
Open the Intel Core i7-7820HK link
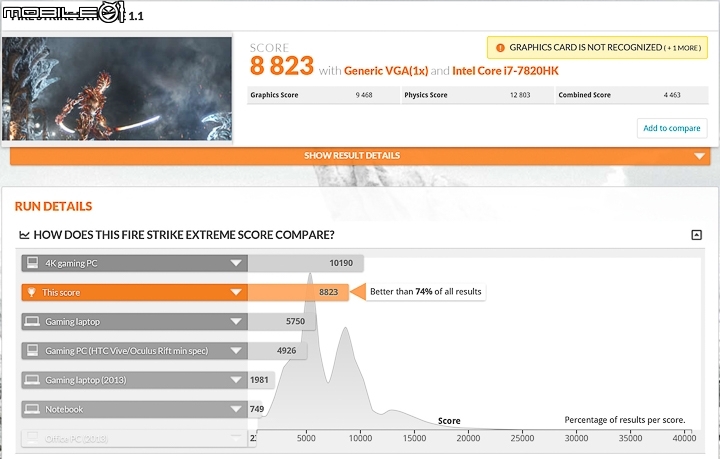click(505, 71)
